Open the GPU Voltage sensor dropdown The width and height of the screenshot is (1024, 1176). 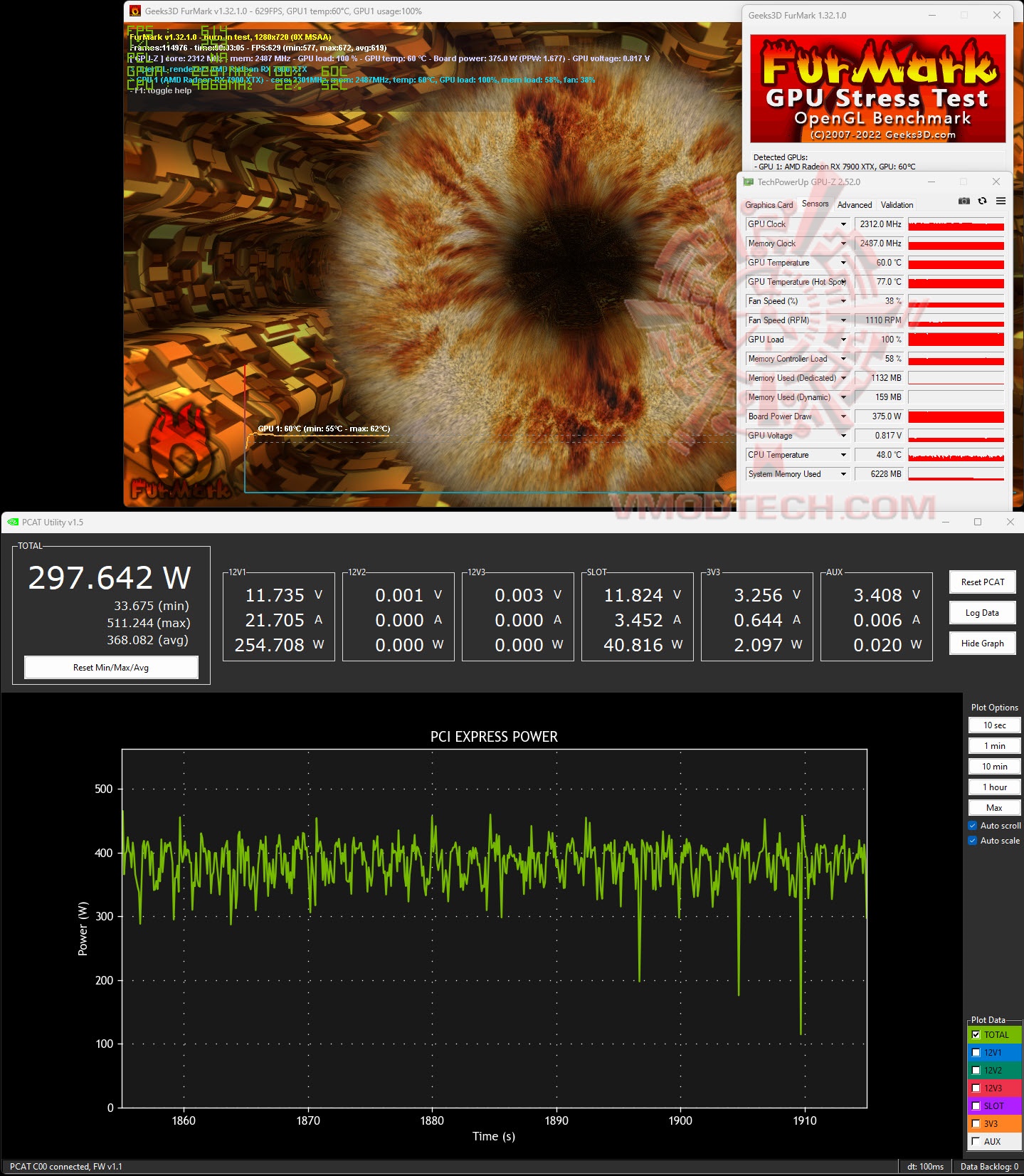844,436
